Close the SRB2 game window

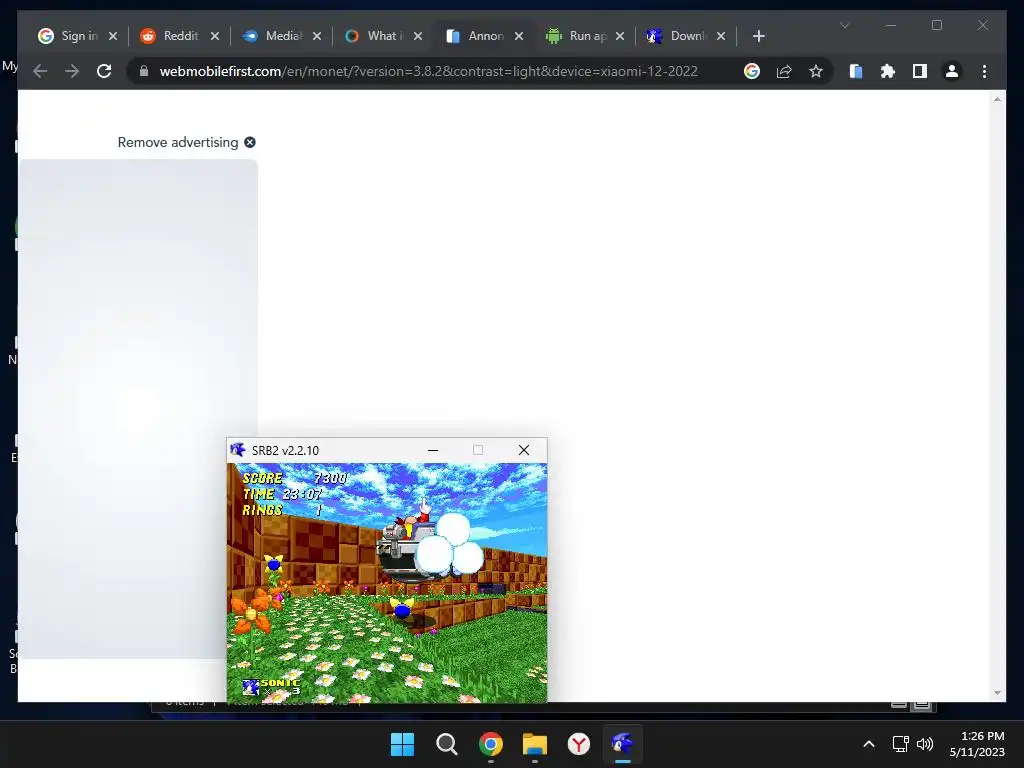click(524, 450)
